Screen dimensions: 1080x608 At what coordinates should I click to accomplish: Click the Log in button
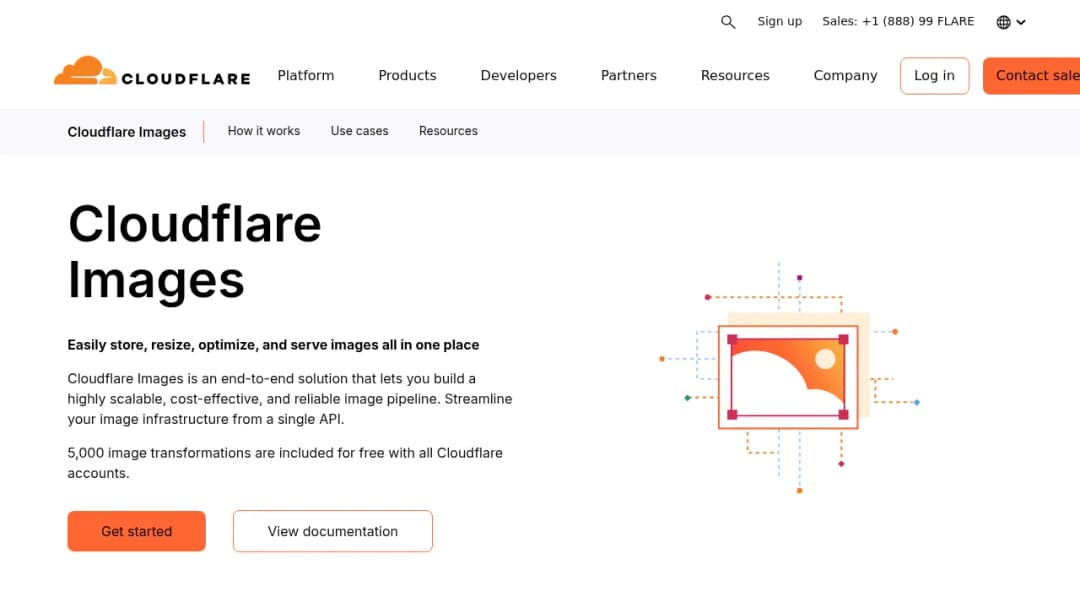tap(935, 76)
